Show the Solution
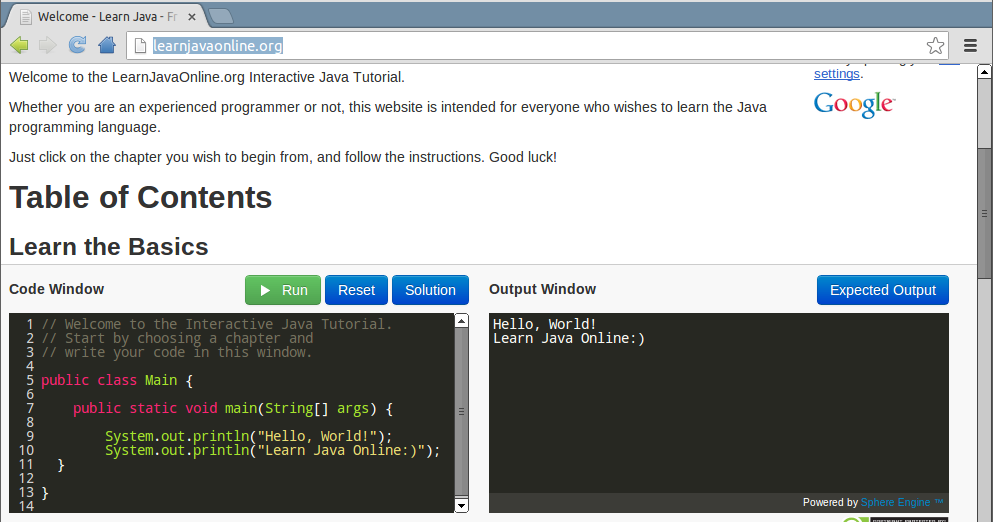 (430, 290)
